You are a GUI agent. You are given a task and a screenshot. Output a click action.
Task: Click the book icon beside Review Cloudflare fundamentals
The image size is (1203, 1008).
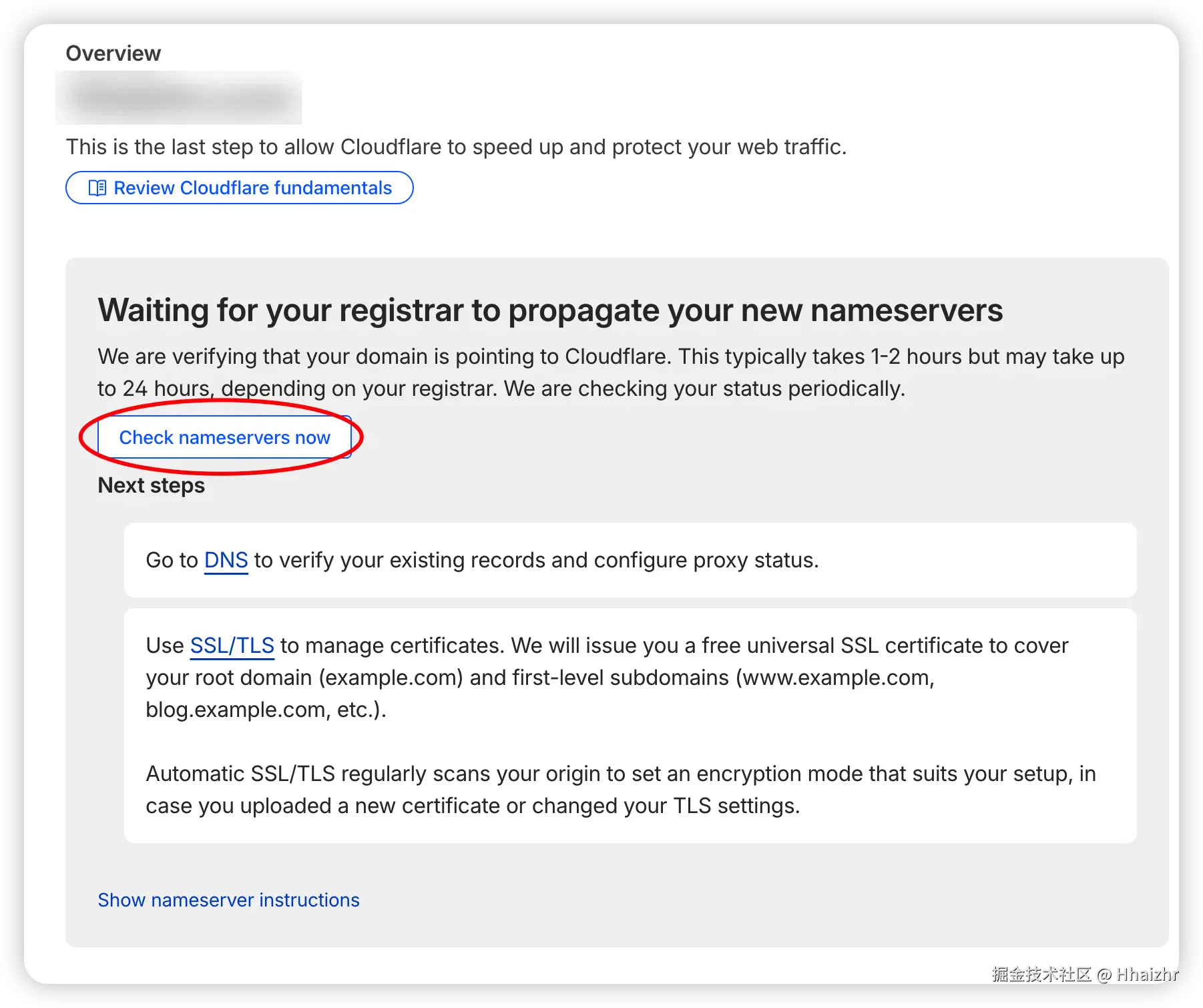click(x=97, y=188)
